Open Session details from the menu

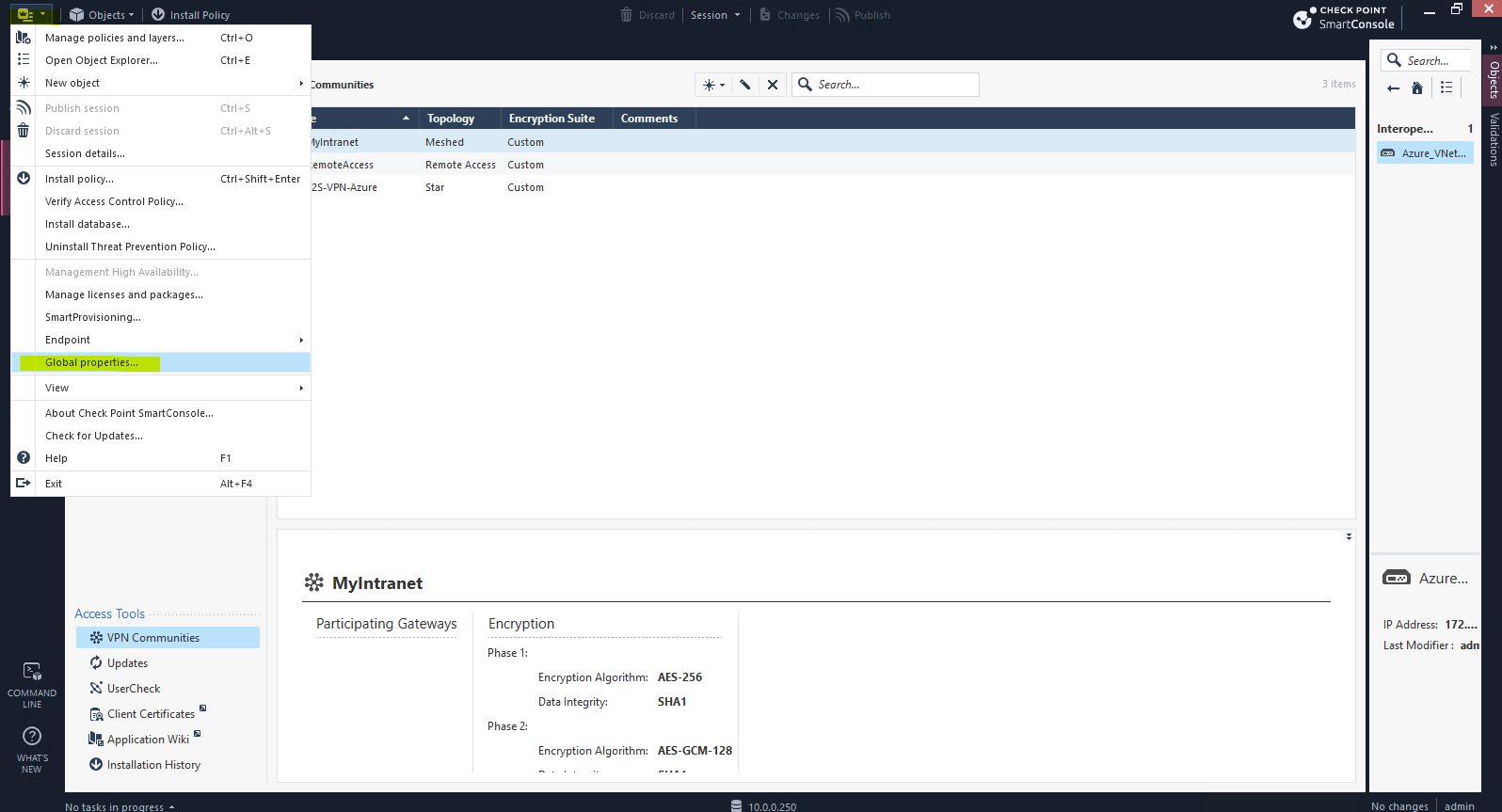pyautogui.click(x=161, y=153)
